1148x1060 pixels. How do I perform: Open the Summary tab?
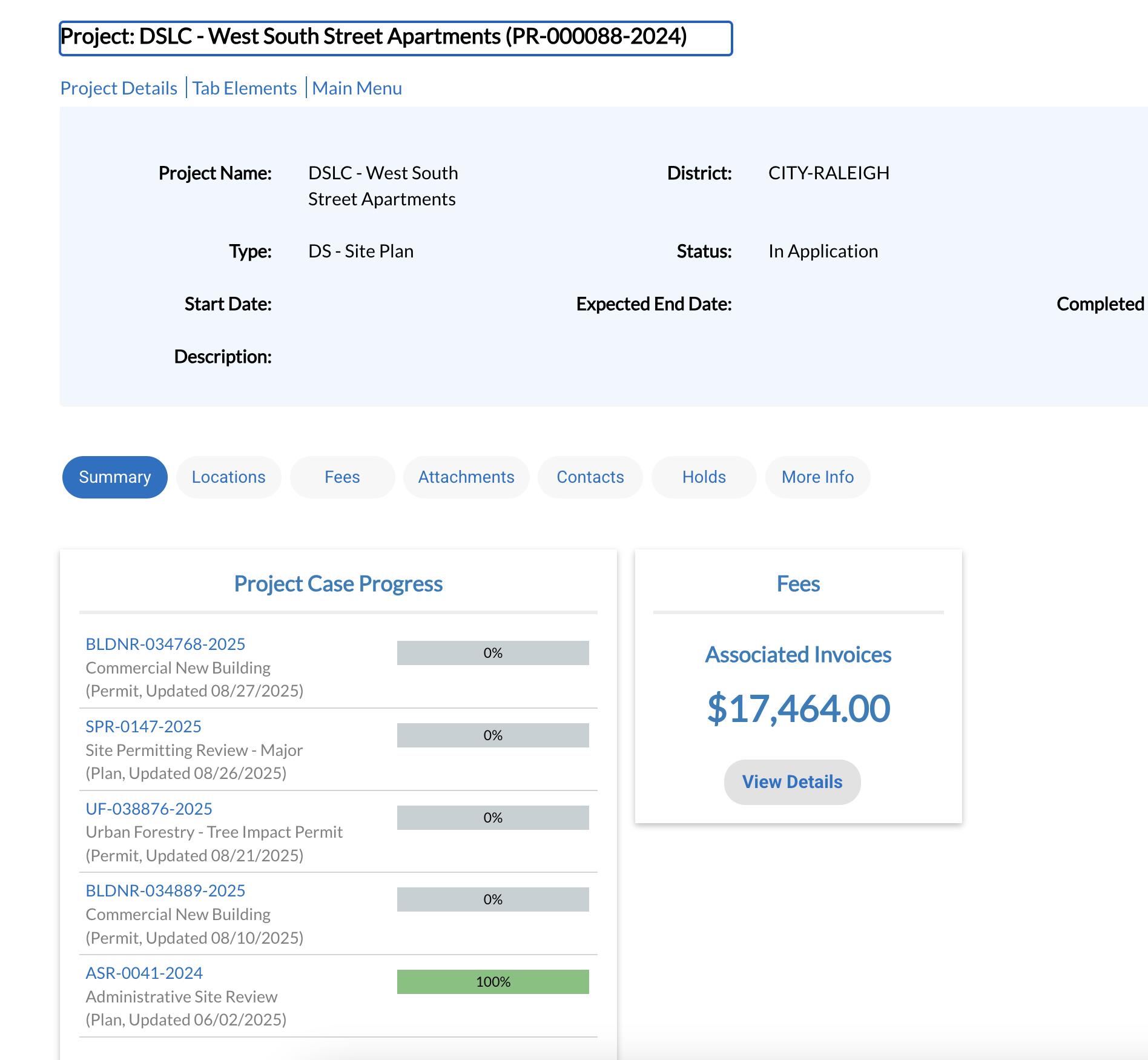tap(114, 477)
